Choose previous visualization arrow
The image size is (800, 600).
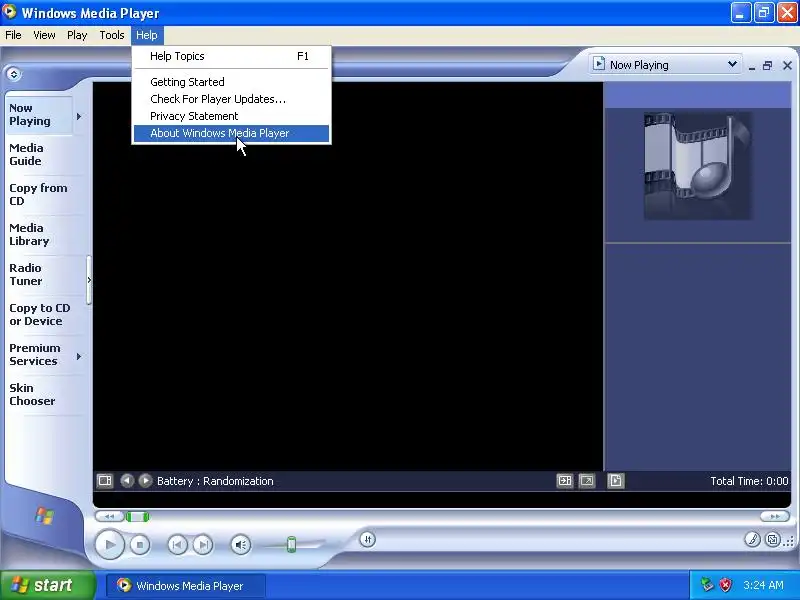click(x=127, y=481)
